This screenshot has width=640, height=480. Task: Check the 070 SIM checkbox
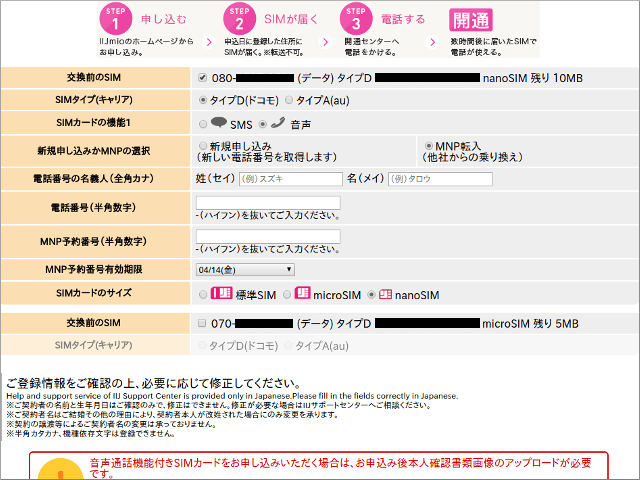pos(202,323)
